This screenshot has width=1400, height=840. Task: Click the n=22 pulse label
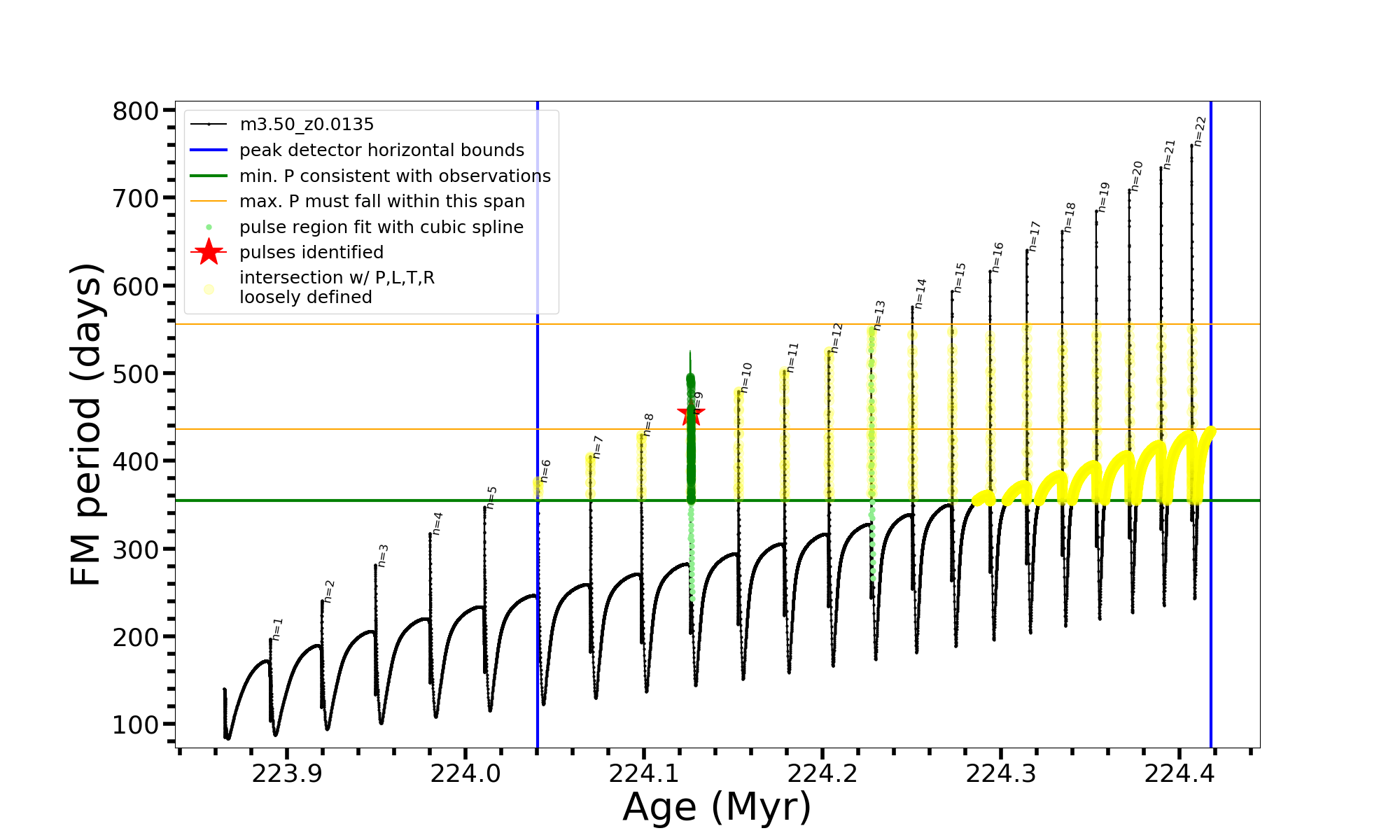click(x=1200, y=131)
